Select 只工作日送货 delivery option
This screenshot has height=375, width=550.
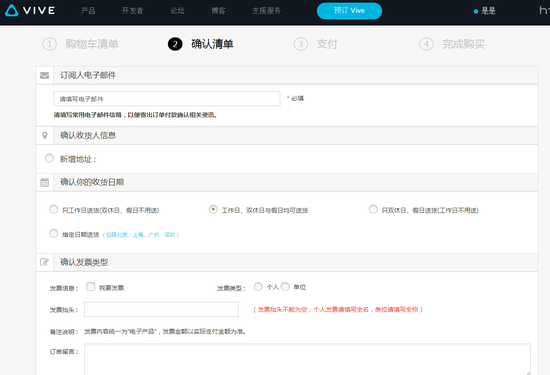click(x=53, y=209)
